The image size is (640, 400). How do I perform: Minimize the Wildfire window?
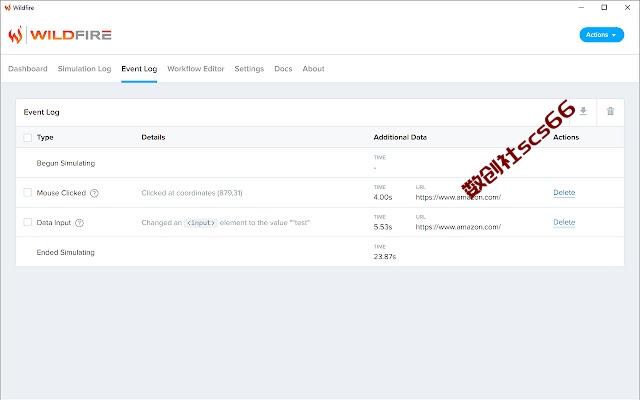(581, 7)
